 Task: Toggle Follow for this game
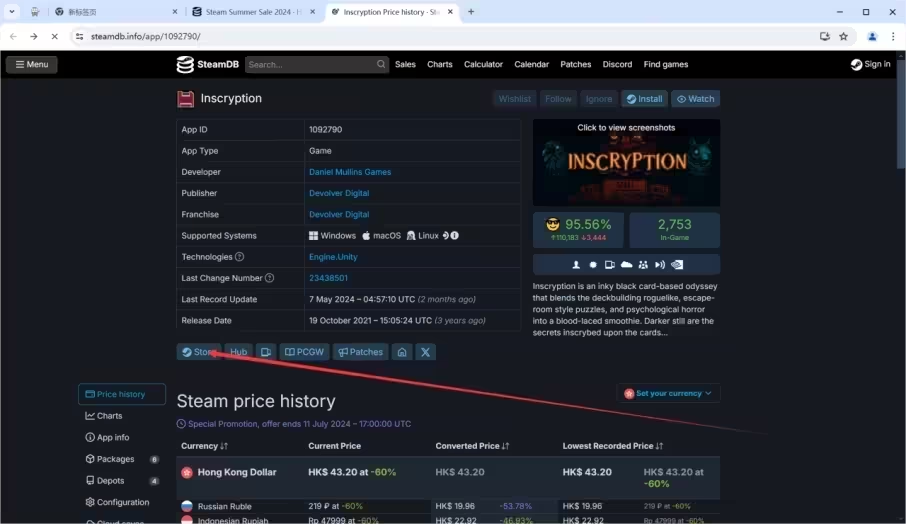point(558,99)
